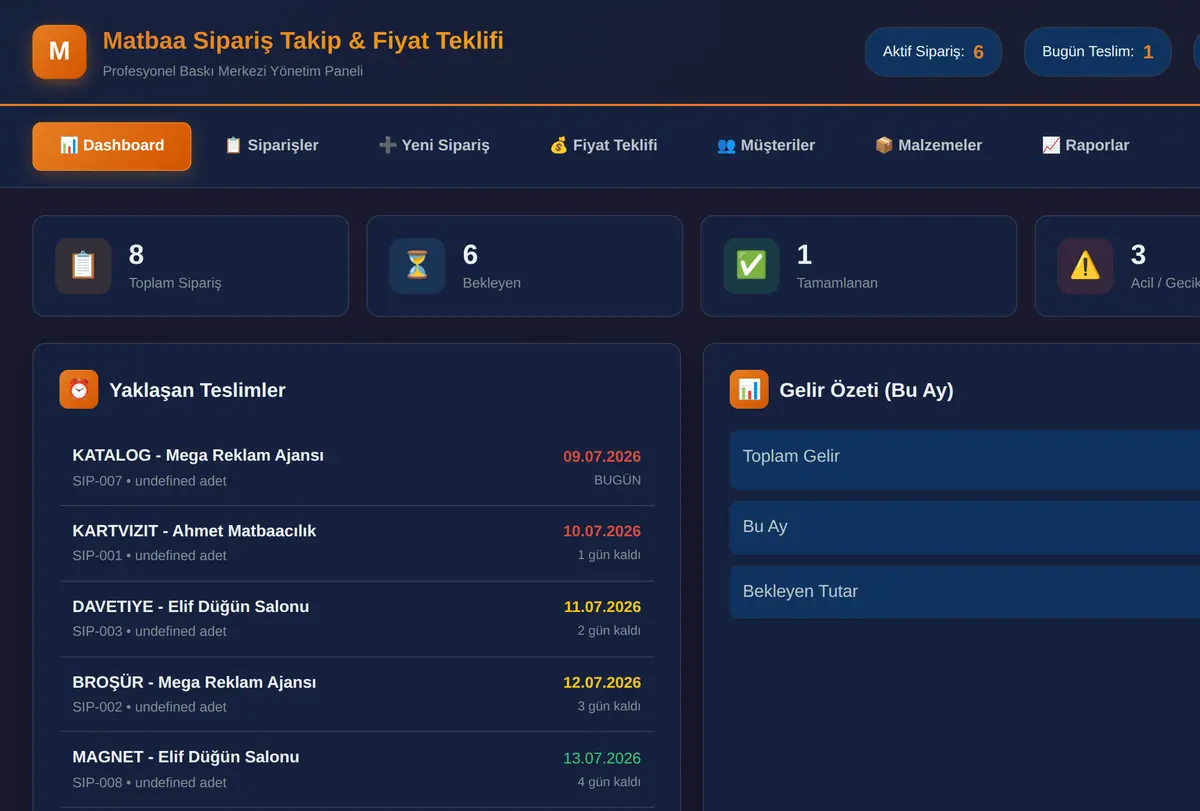Click the '3 gün kaldı' label
This screenshot has width=1200, height=811.
[609, 706]
